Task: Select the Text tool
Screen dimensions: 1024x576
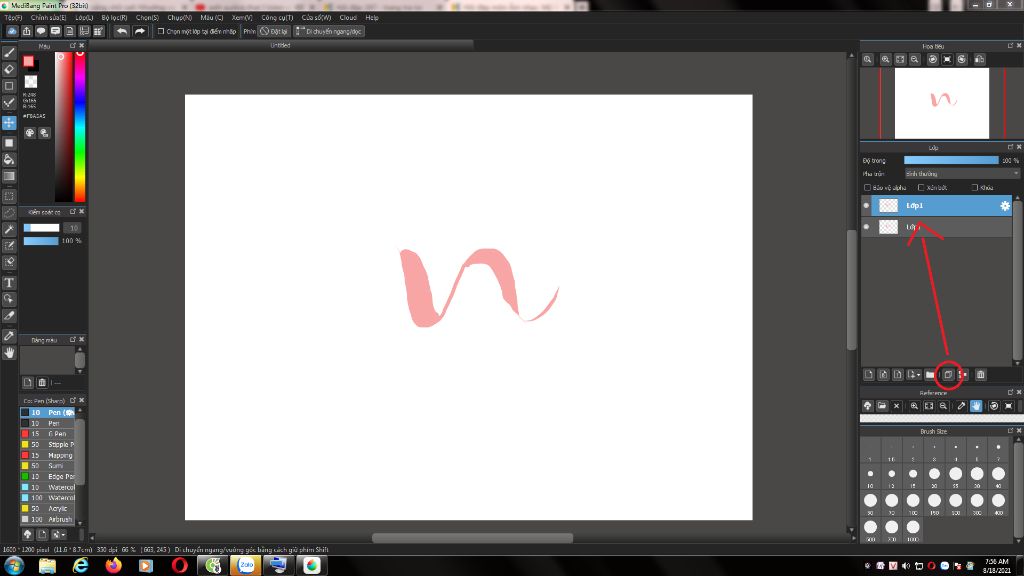Action: [x=9, y=283]
